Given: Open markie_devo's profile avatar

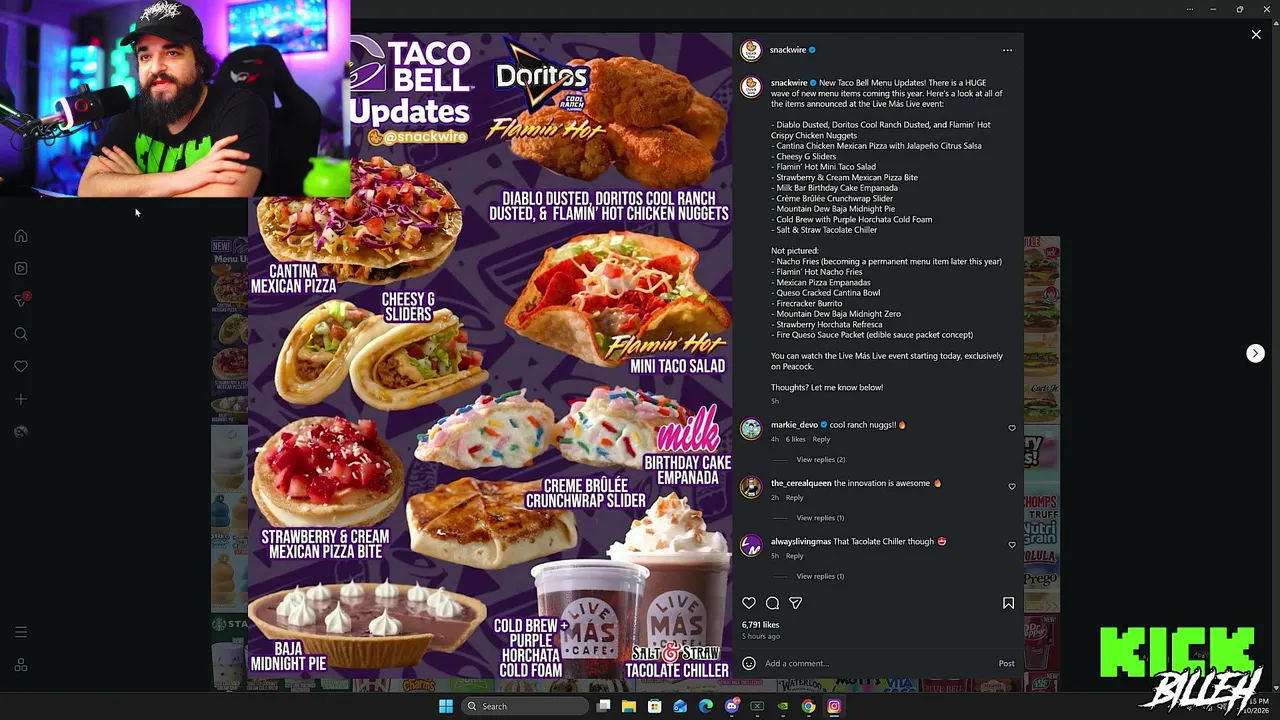Looking at the screenshot, I should (750, 429).
